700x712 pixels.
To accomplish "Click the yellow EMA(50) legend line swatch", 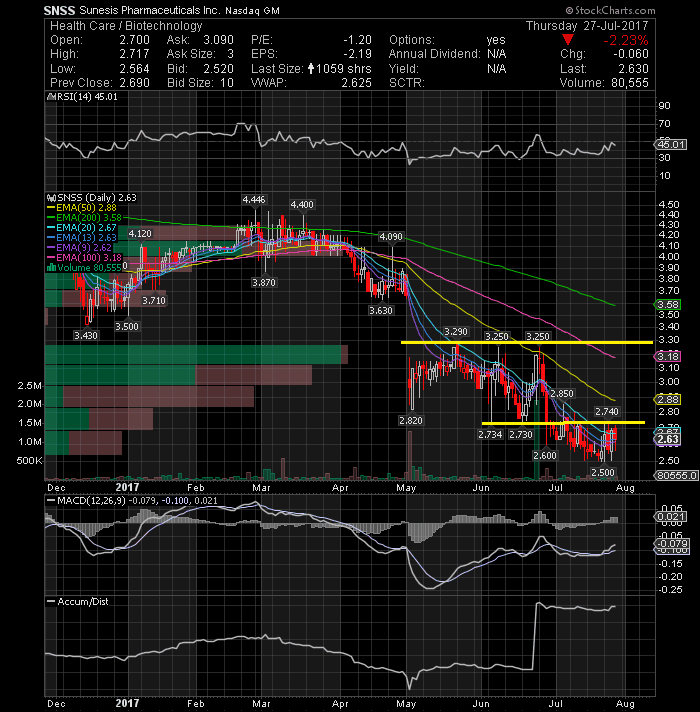I will coord(51,208).
